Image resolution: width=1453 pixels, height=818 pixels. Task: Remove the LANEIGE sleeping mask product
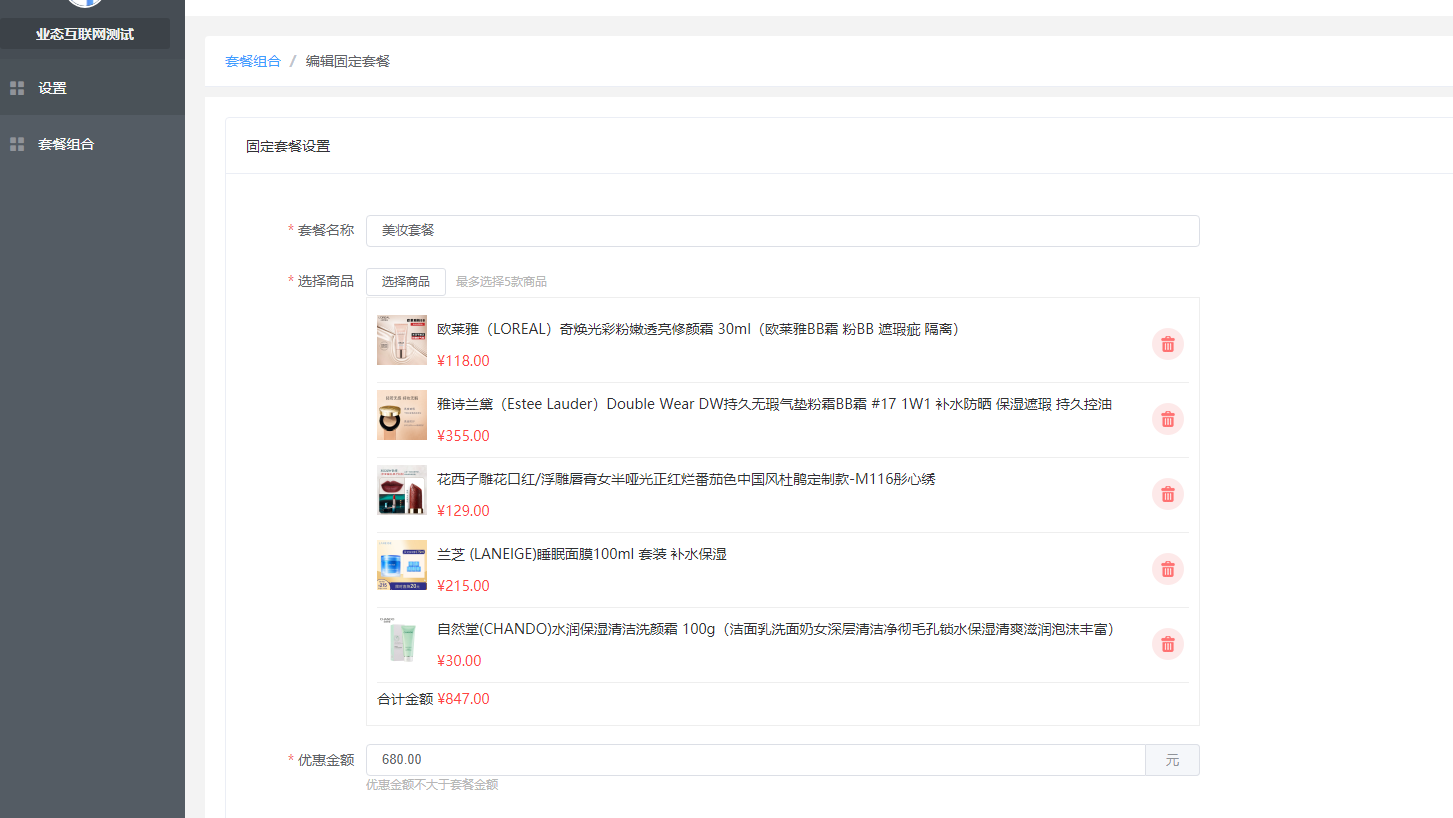click(x=1167, y=569)
